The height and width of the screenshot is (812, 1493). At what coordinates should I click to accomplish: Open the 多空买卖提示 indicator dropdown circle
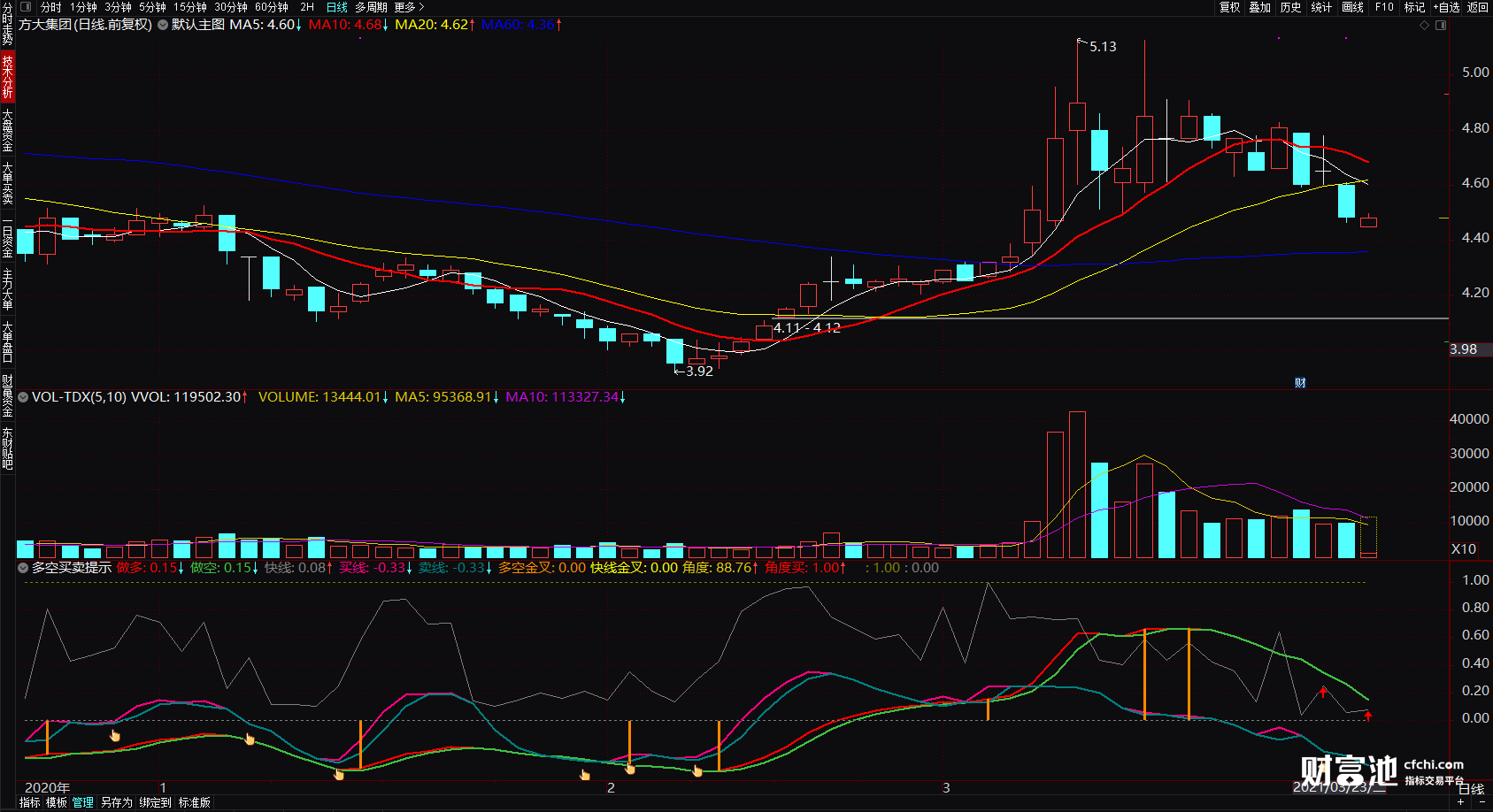coord(23,568)
